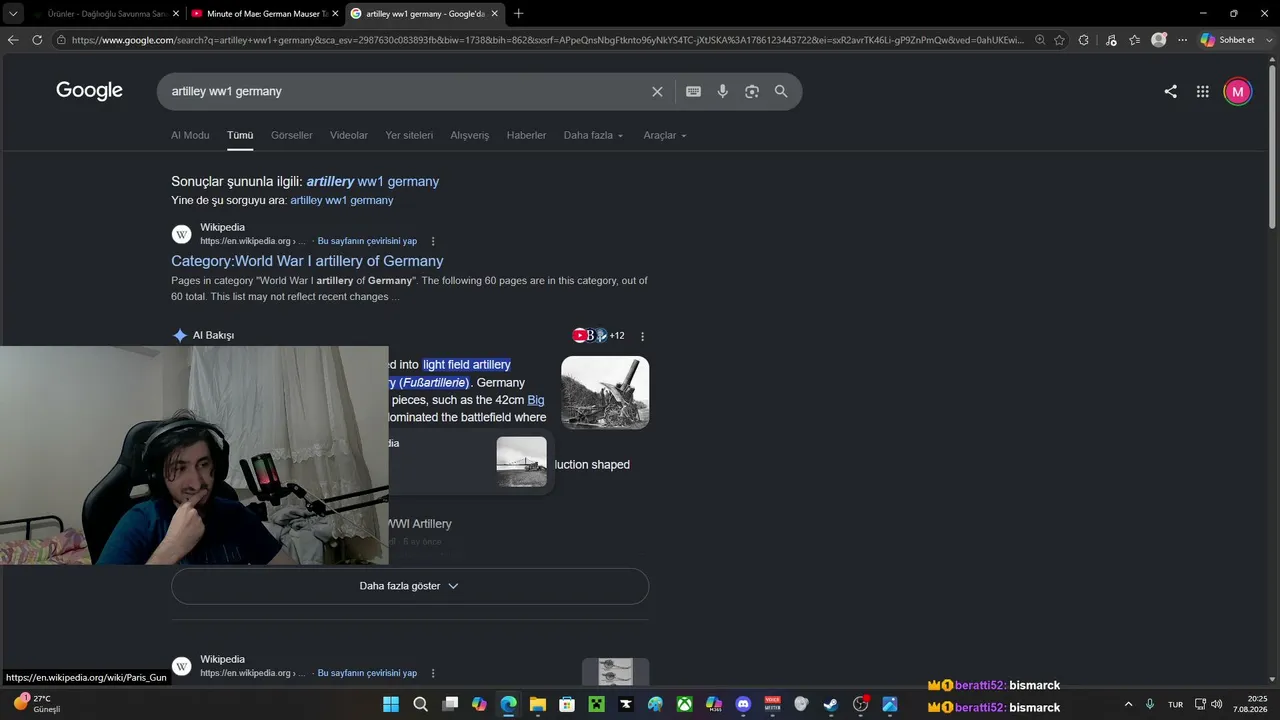Open the weather widget showing 27°C
This screenshot has width=1280, height=720.
pos(37,704)
